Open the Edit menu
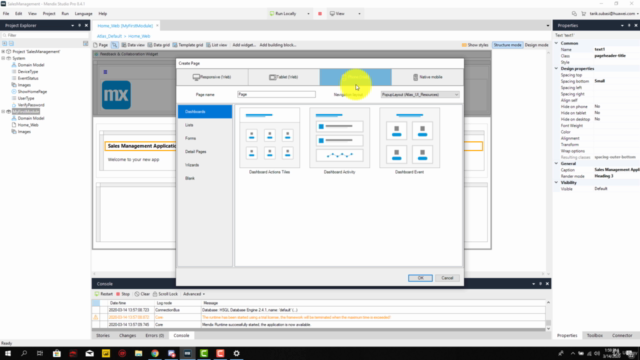 coord(19,13)
